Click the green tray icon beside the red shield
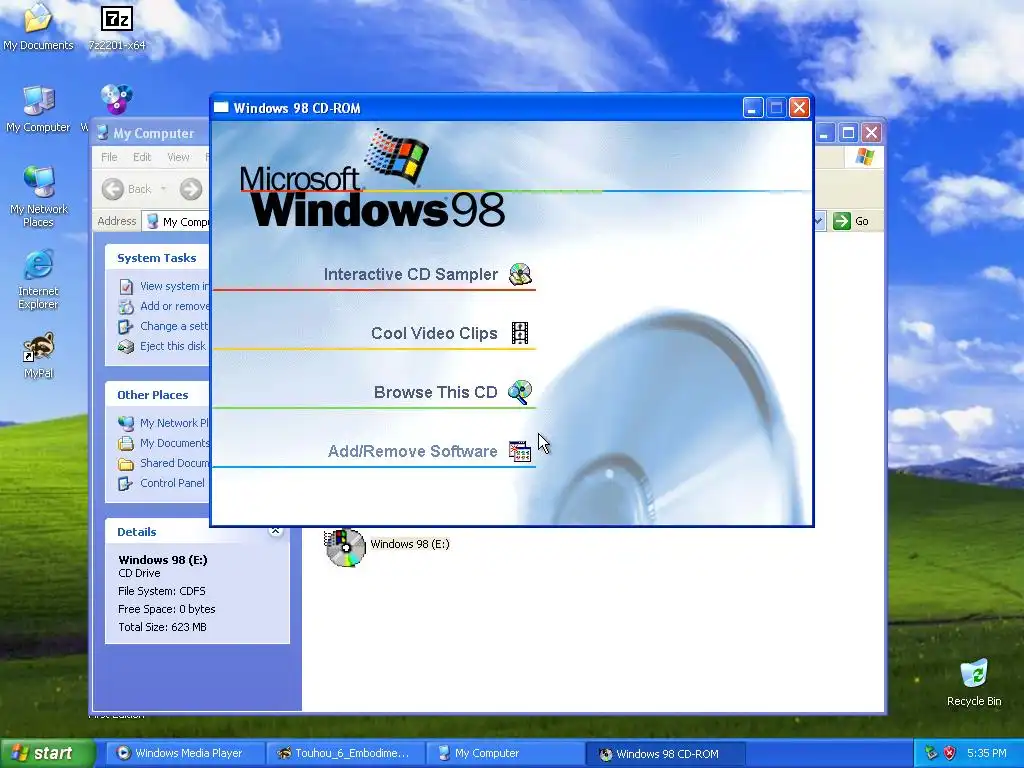The width and height of the screenshot is (1024, 768). (931, 753)
